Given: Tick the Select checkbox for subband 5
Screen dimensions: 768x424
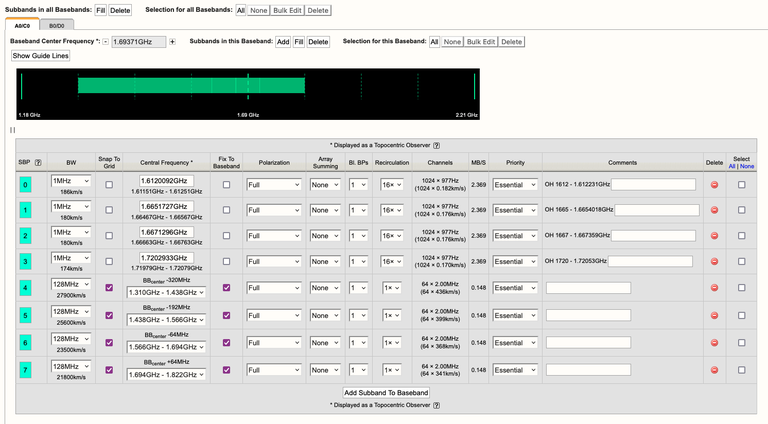Looking at the screenshot, I should point(742,315).
